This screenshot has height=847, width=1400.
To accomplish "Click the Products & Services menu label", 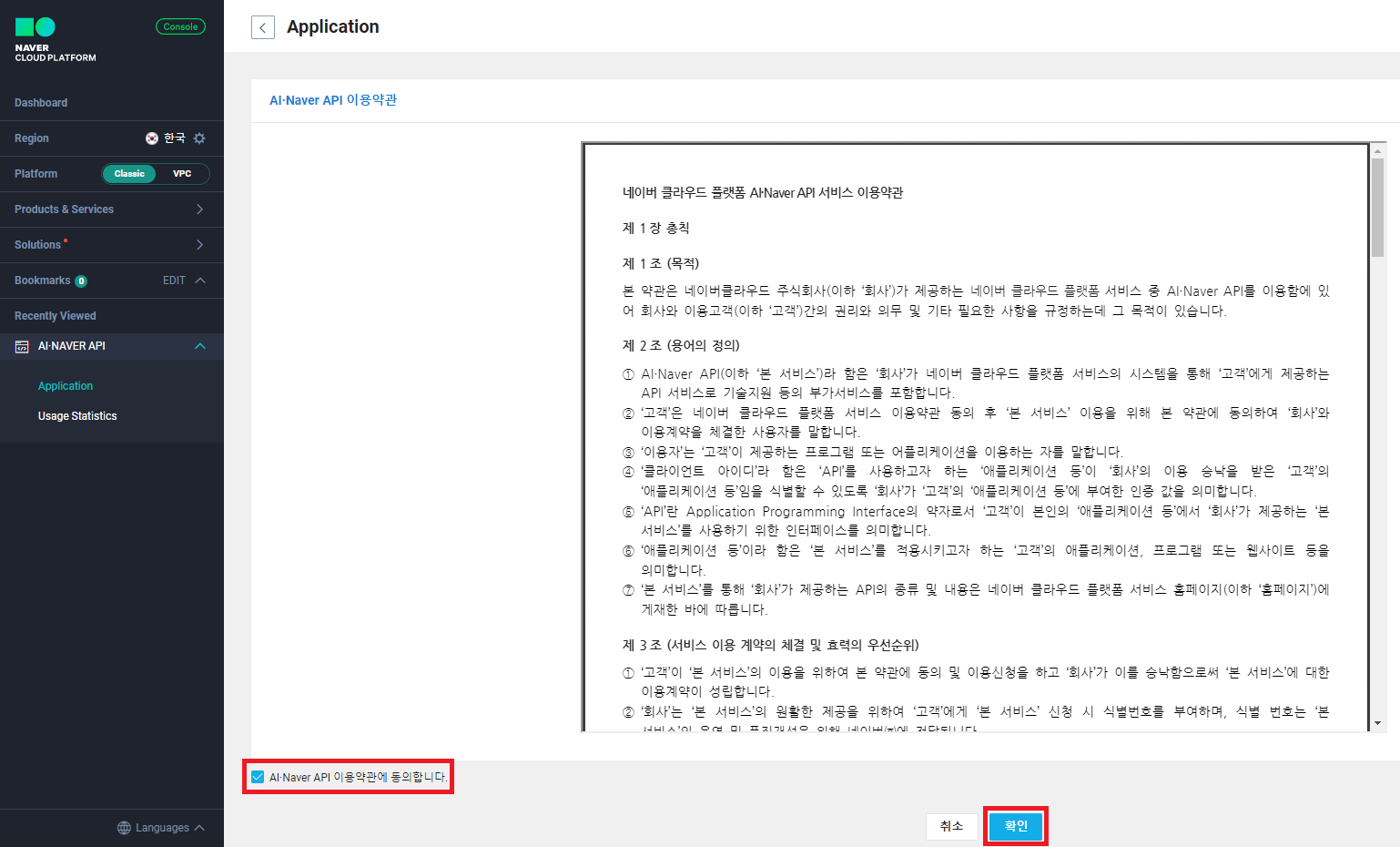I will pos(64,209).
